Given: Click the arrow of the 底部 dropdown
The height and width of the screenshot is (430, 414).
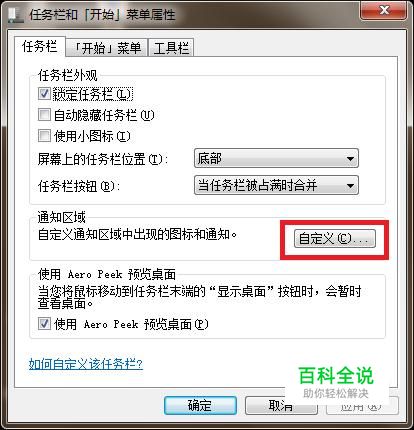Looking at the screenshot, I should click(350, 159).
